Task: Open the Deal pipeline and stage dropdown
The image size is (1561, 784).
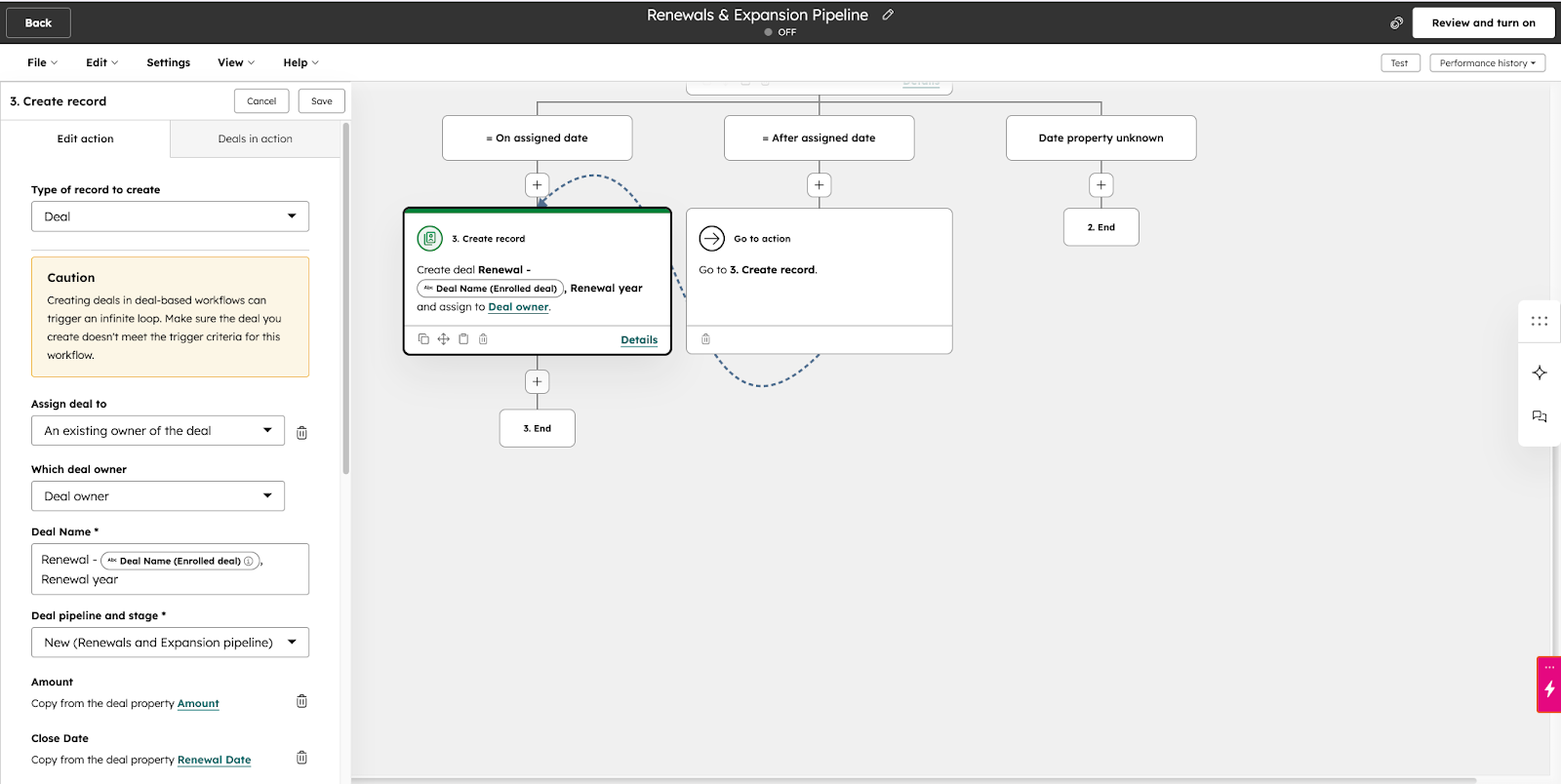Action: coord(170,642)
